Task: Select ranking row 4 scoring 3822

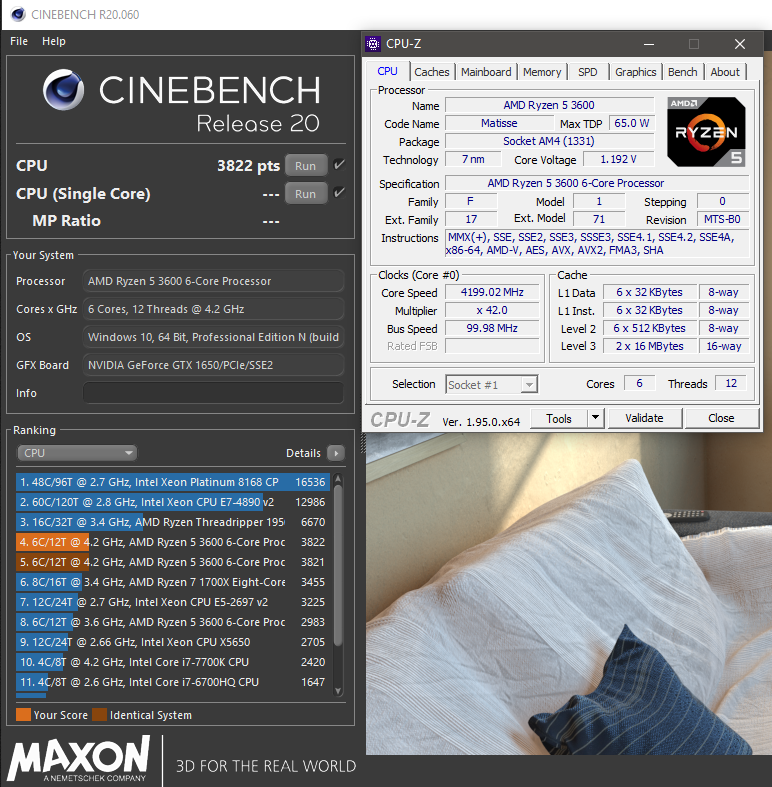Action: tap(173, 542)
